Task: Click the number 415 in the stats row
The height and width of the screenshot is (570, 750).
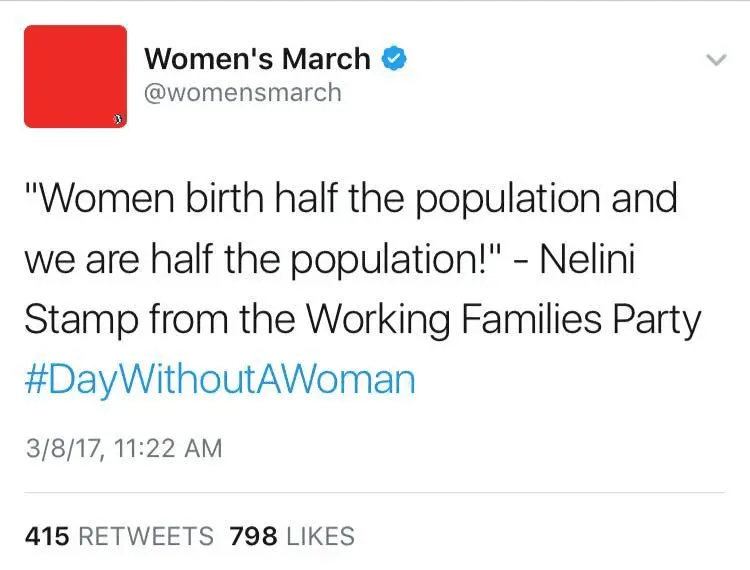Action: tap(47, 536)
